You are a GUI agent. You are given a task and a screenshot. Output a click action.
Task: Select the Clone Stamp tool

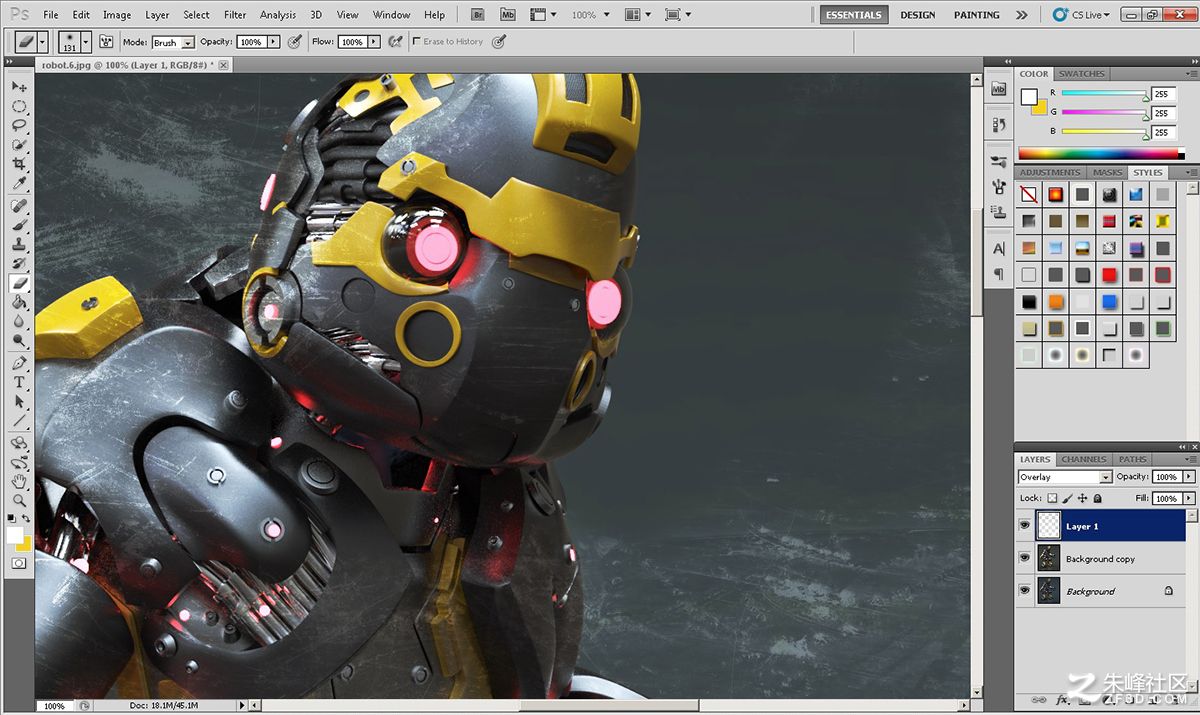[19, 244]
